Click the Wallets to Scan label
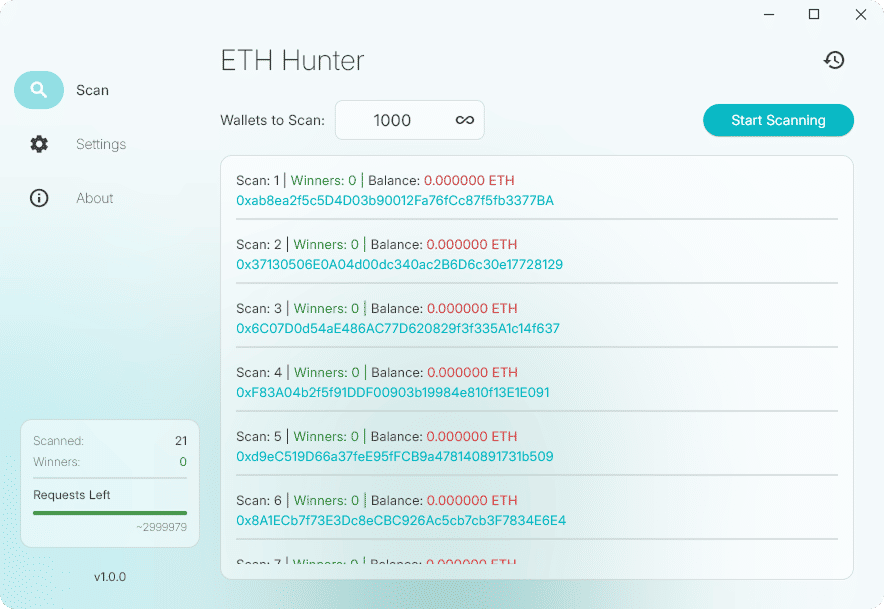This screenshot has width=884, height=609. 272,120
